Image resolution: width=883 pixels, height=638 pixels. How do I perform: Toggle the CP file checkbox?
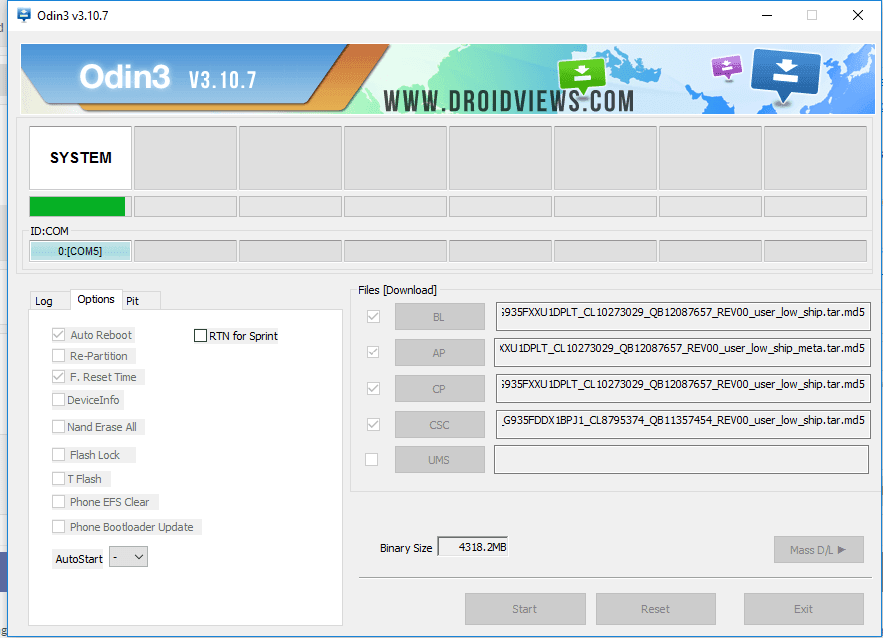(373, 388)
